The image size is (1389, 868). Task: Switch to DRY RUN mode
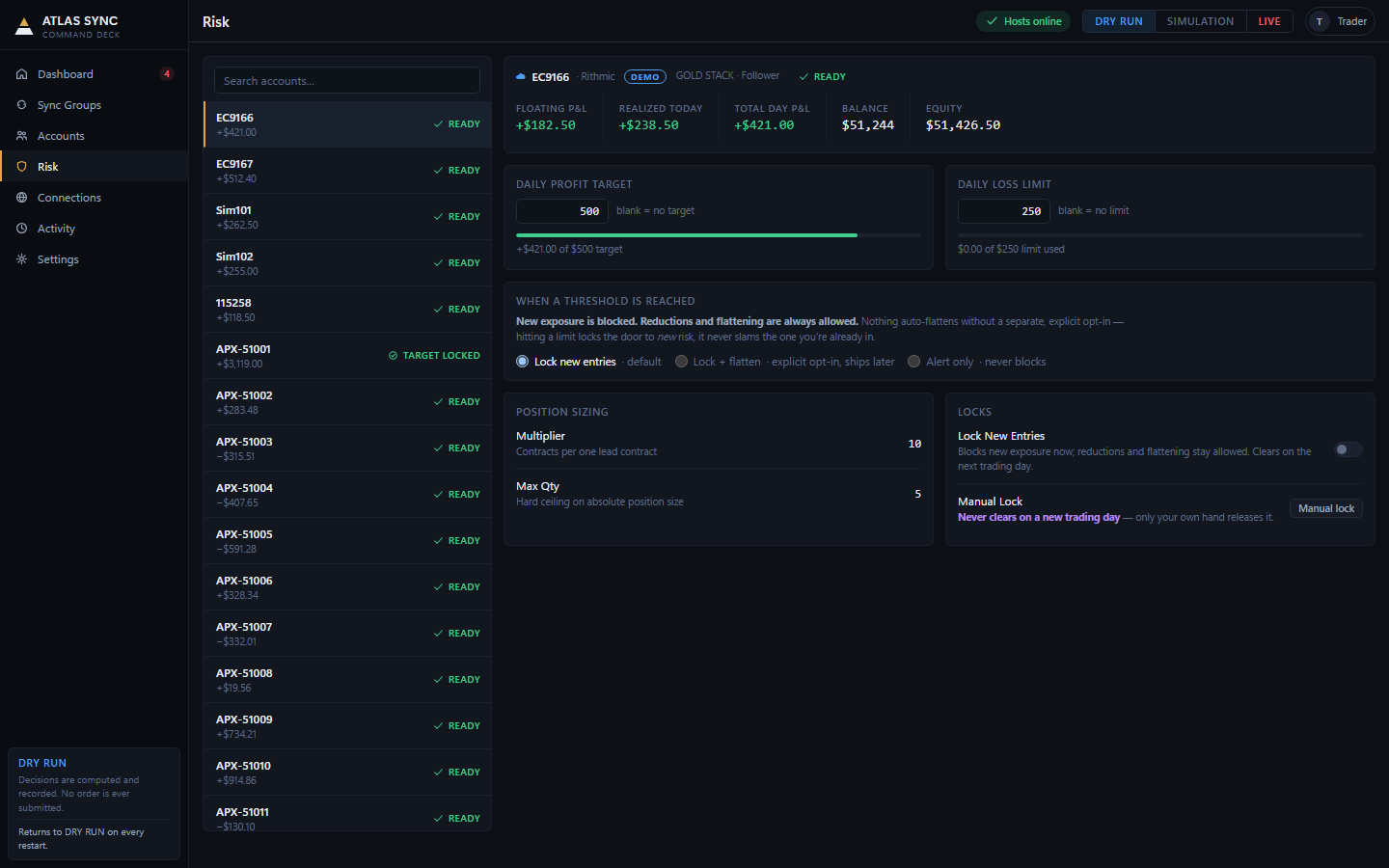tap(1119, 21)
